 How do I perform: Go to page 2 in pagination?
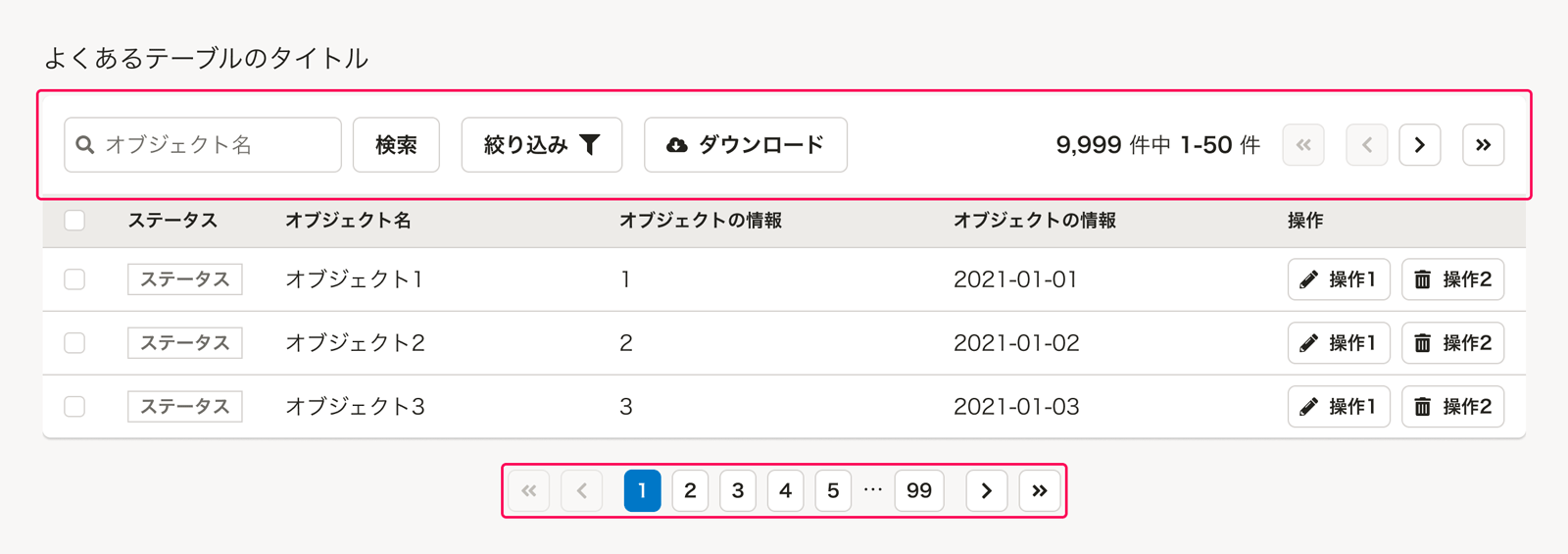tap(690, 490)
